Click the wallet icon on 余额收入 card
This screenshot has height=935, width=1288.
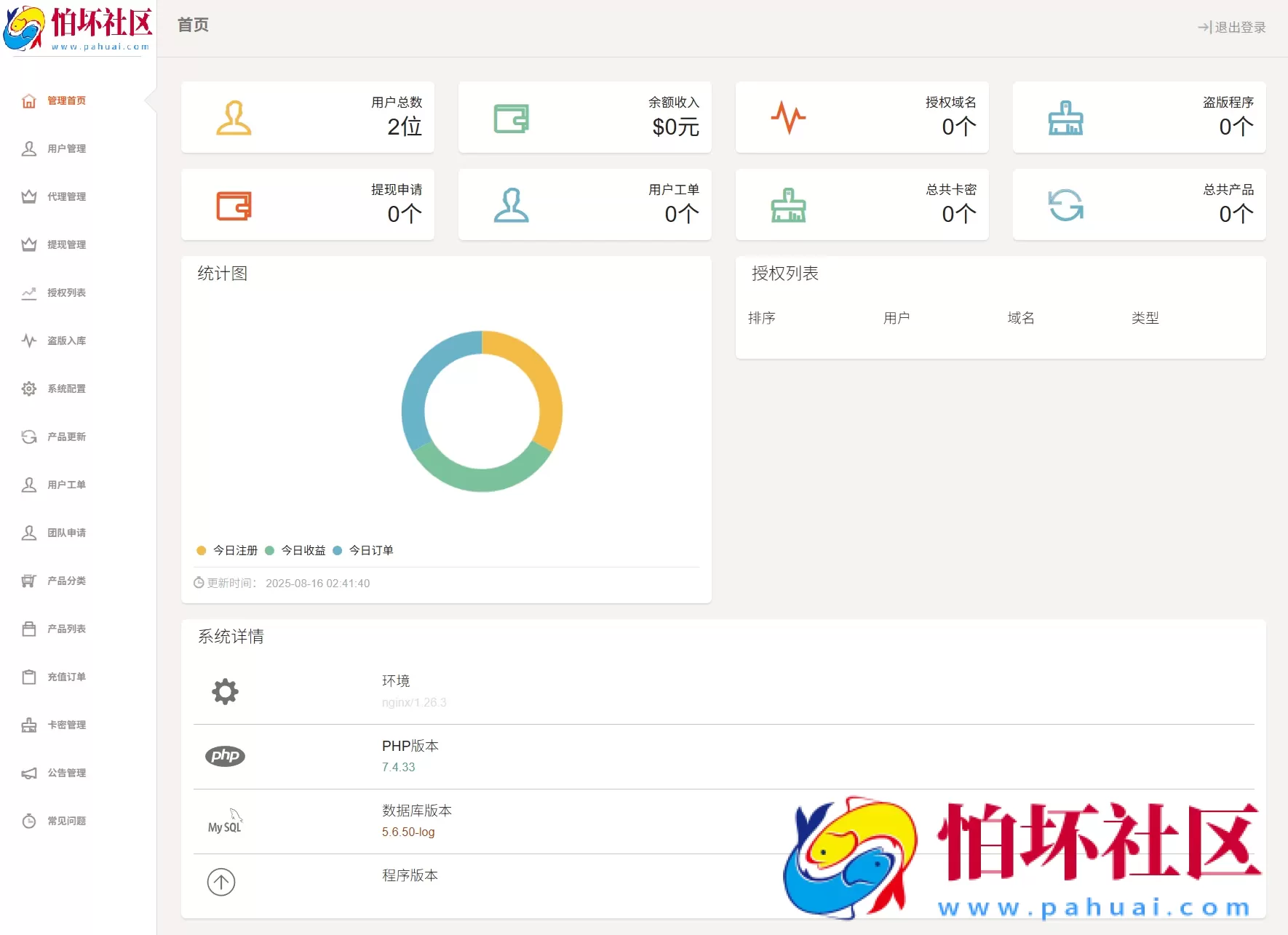[512, 117]
